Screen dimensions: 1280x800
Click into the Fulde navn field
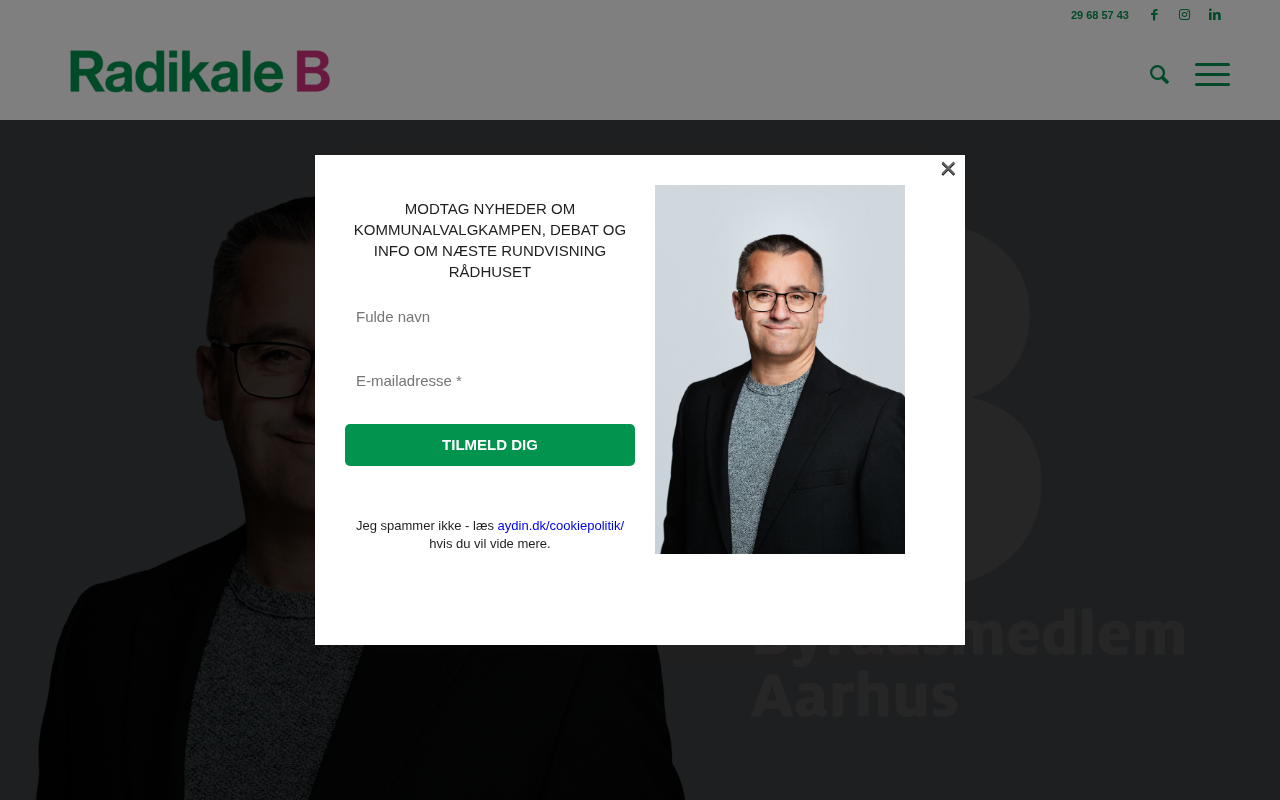(x=490, y=317)
